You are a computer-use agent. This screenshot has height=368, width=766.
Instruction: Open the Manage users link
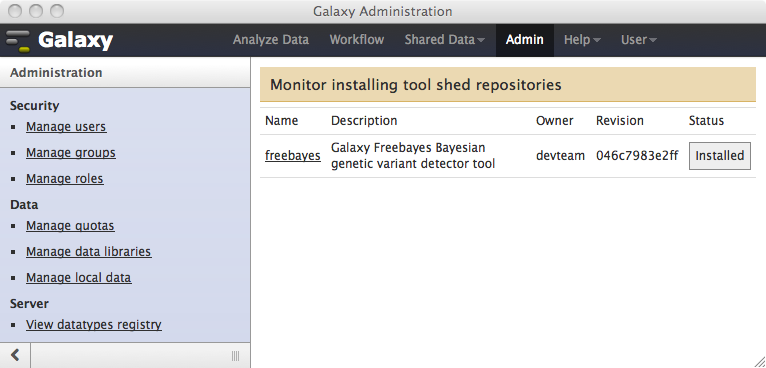(66, 127)
